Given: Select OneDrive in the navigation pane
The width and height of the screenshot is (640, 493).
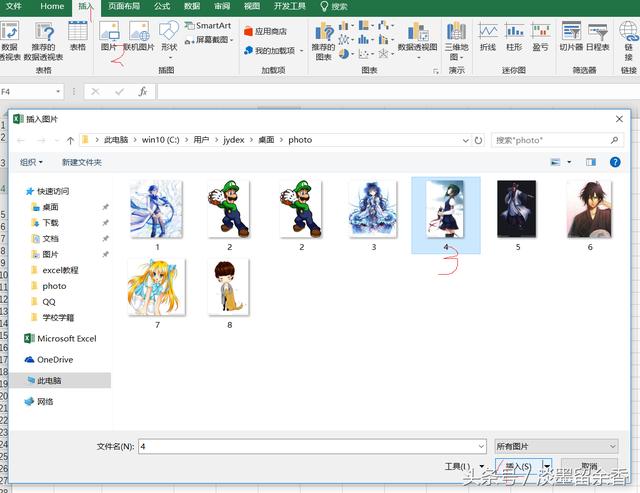Looking at the screenshot, I should [55, 359].
